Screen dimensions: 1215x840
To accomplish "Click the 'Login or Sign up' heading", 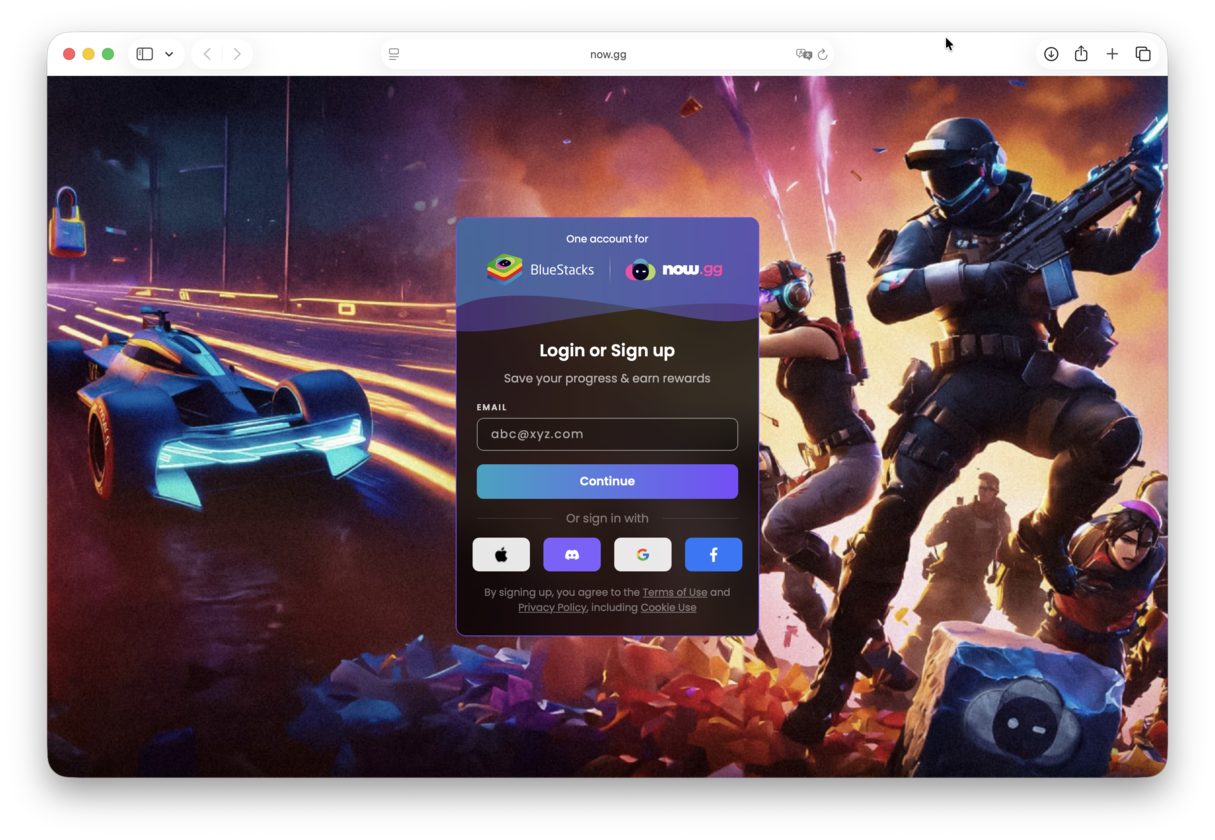I will [x=607, y=350].
